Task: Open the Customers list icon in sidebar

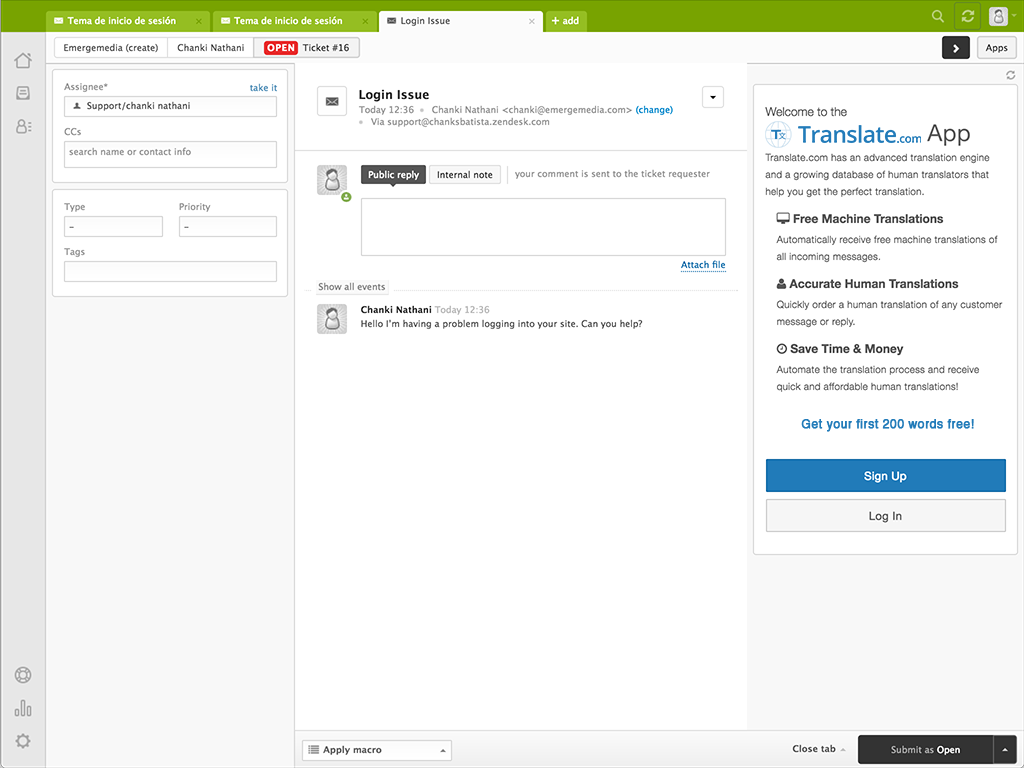Action: click(x=22, y=126)
